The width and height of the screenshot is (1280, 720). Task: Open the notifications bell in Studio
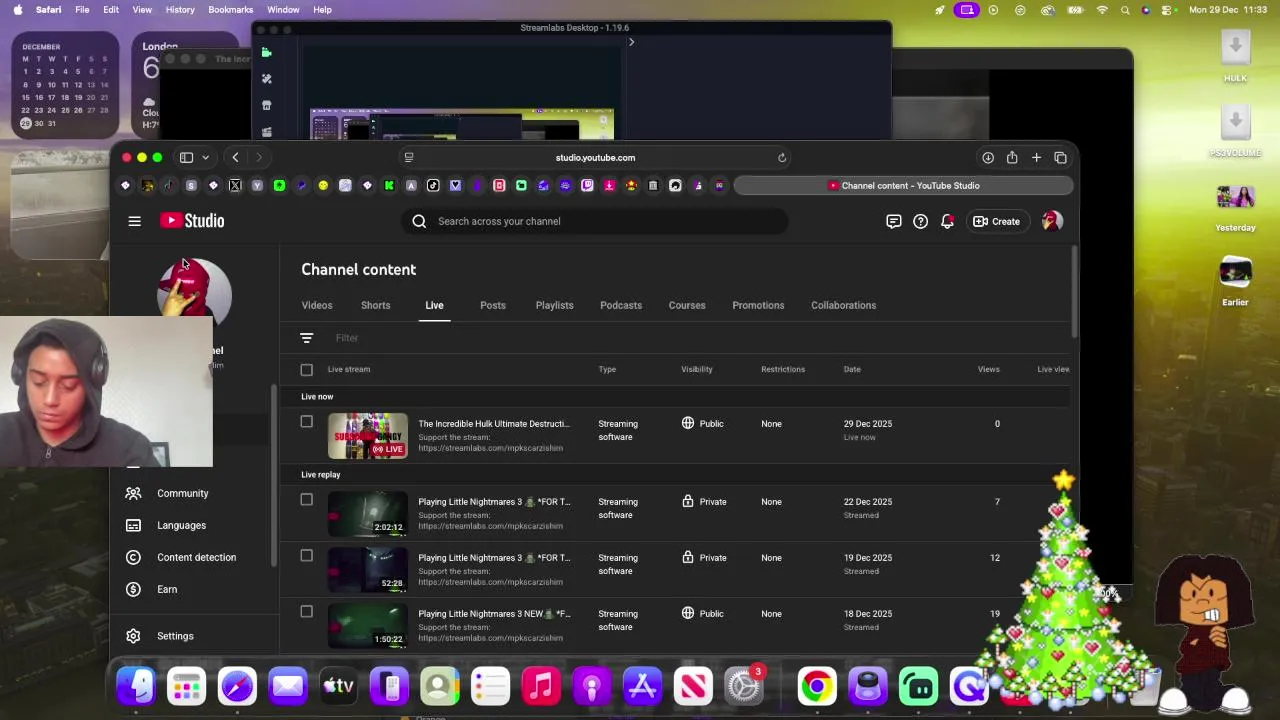[947, 221]
